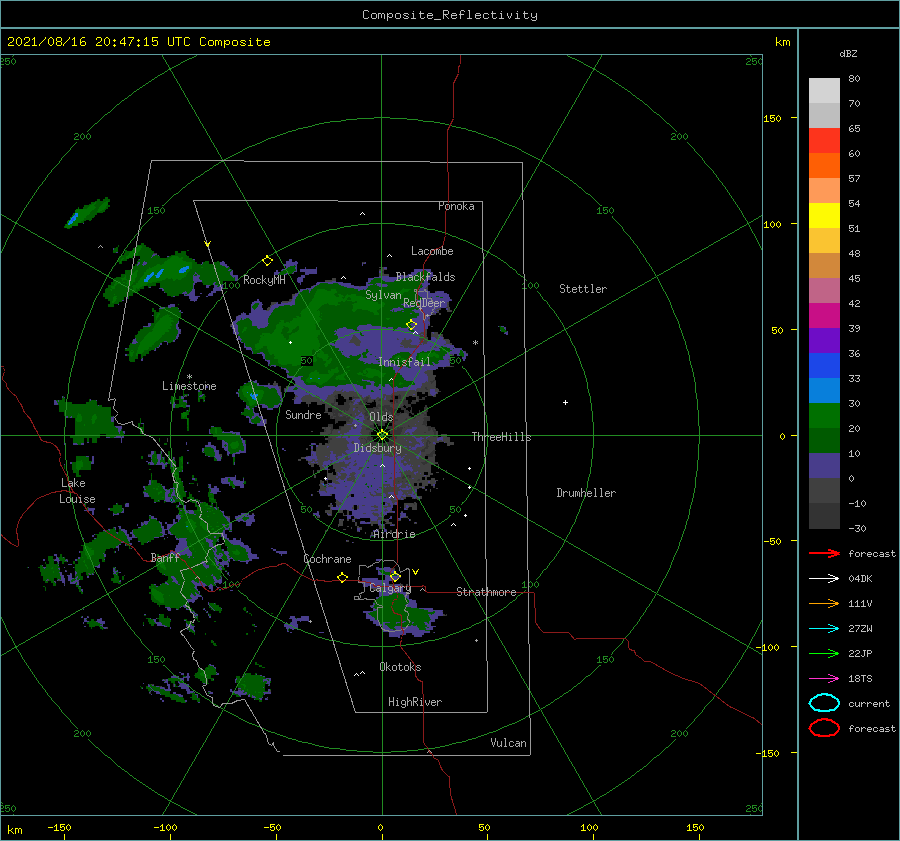Click the Banff label
Screen dimensions: 900x841
pos(165,557)
